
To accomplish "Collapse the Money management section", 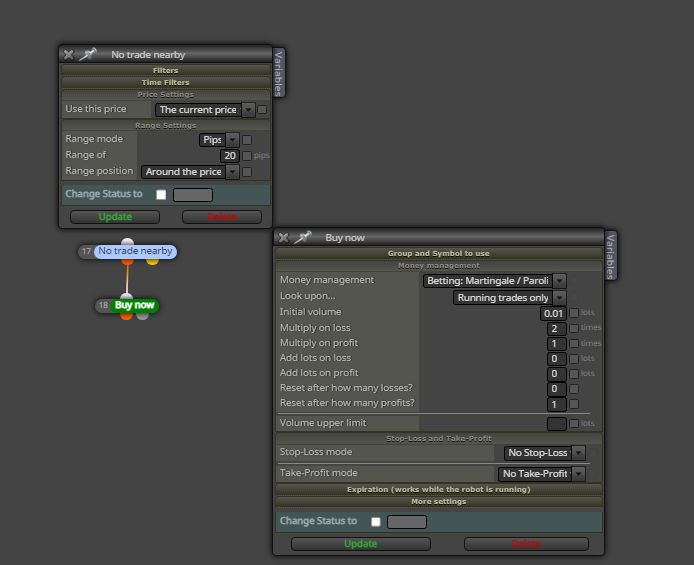I will [439, 265].
